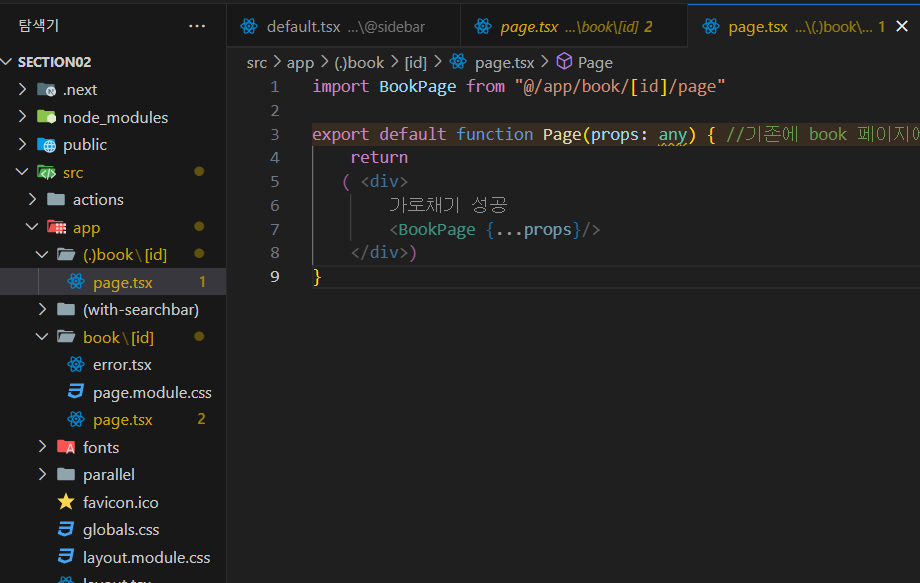Click the book\[id] open folder icon

point(66,337)
